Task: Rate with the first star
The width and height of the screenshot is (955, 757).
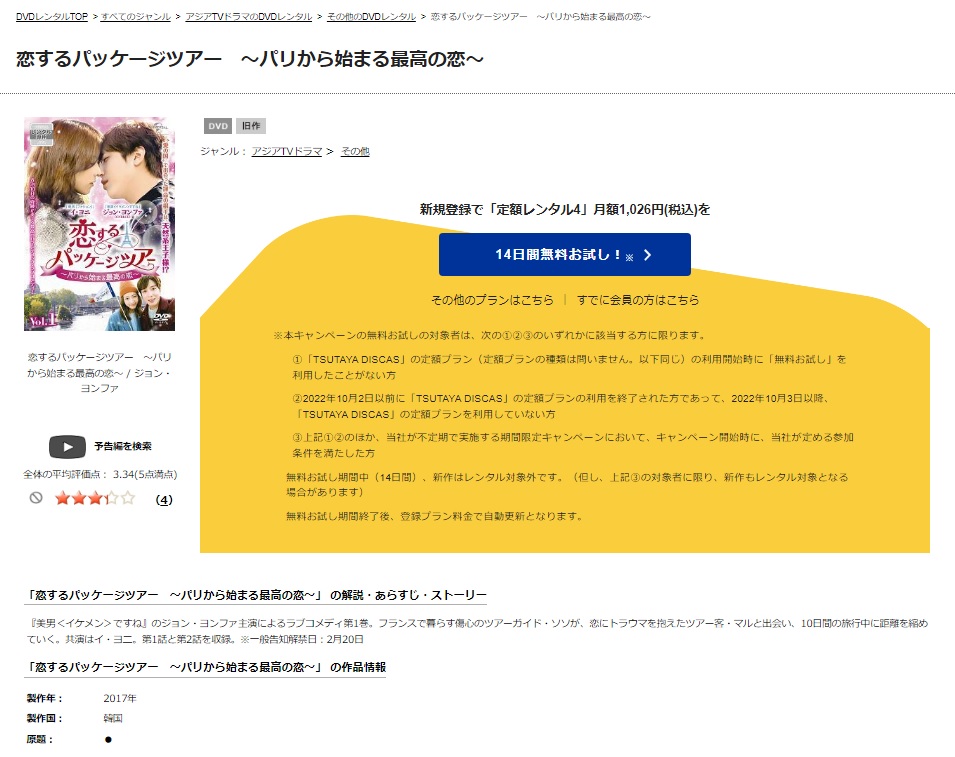Action: click(62, 499)
